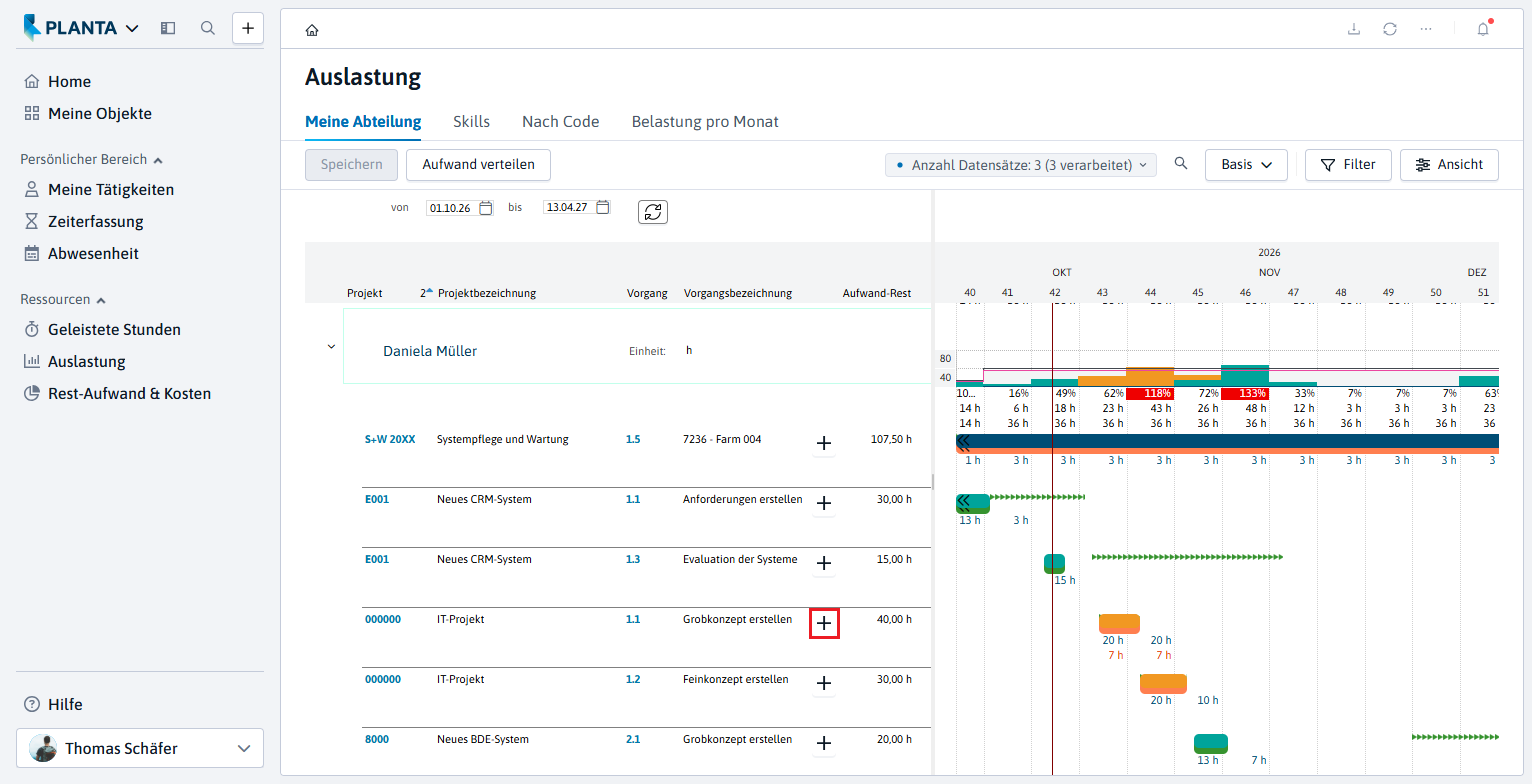Open the PLANTA logo dropdown

(x=81, y=28)
